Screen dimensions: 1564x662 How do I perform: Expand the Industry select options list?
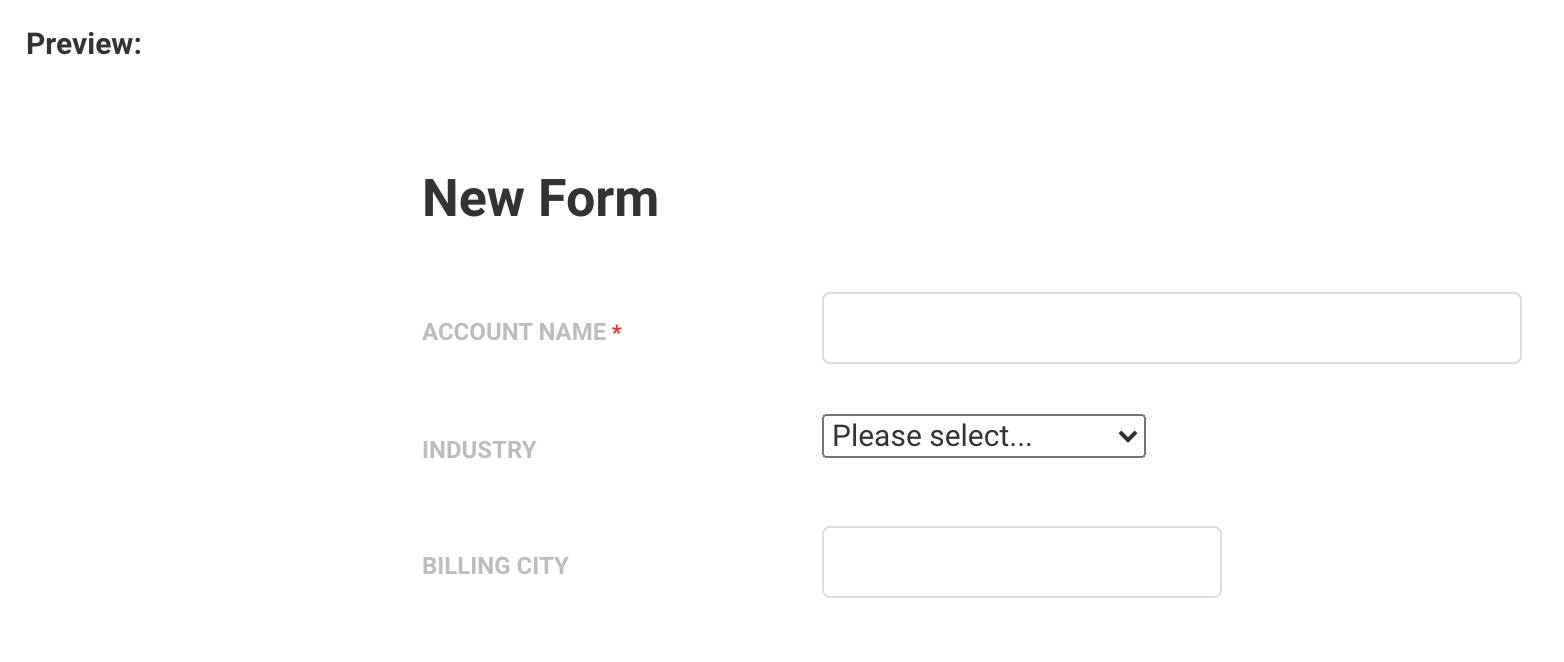point(983,436)
